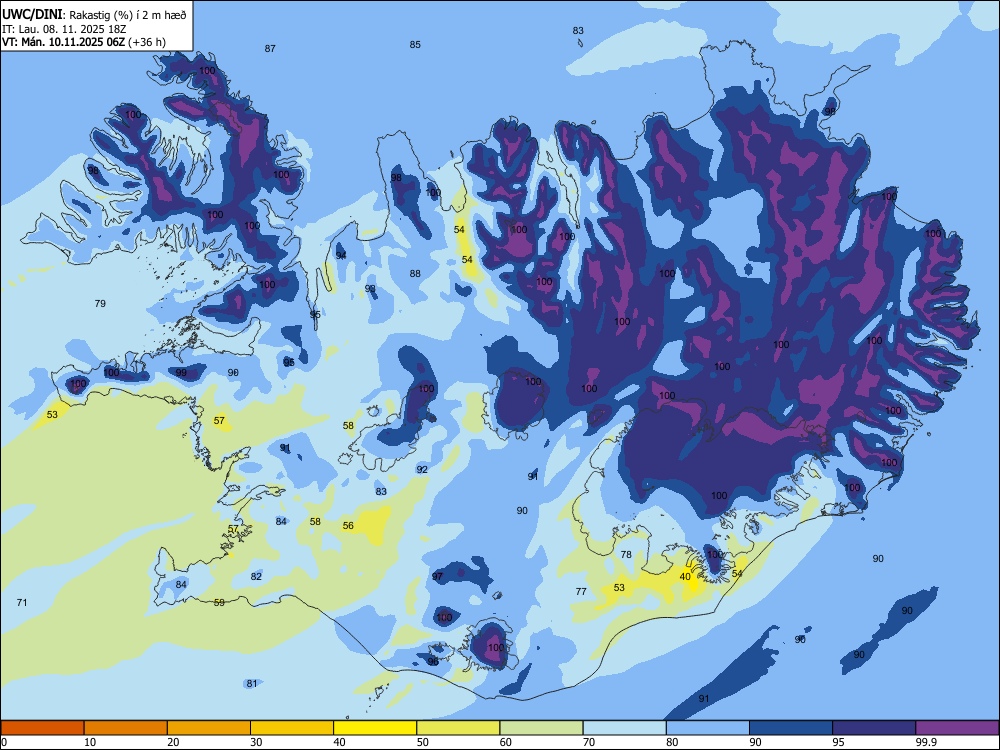The width and height of the screenshot is (1000, 750).
Task: Click the 70–80 pale blue legend swatch
Action: click(x=624, y=728)
